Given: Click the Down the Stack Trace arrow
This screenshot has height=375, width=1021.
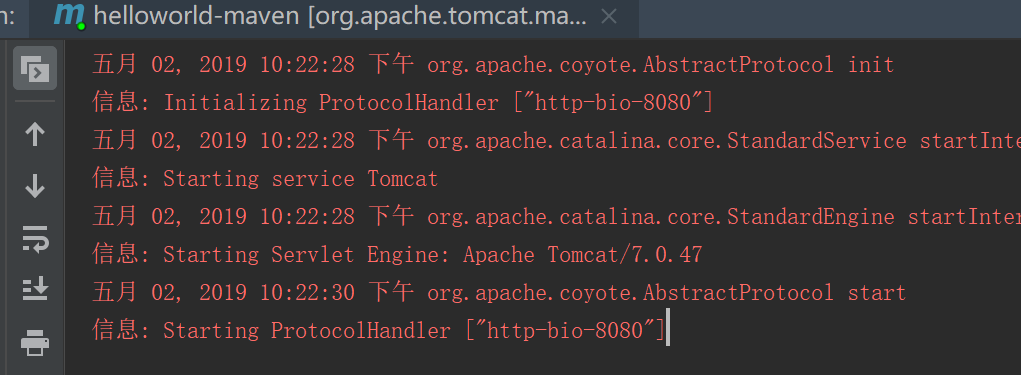Looking at the screenshot, I should point(35,186).
